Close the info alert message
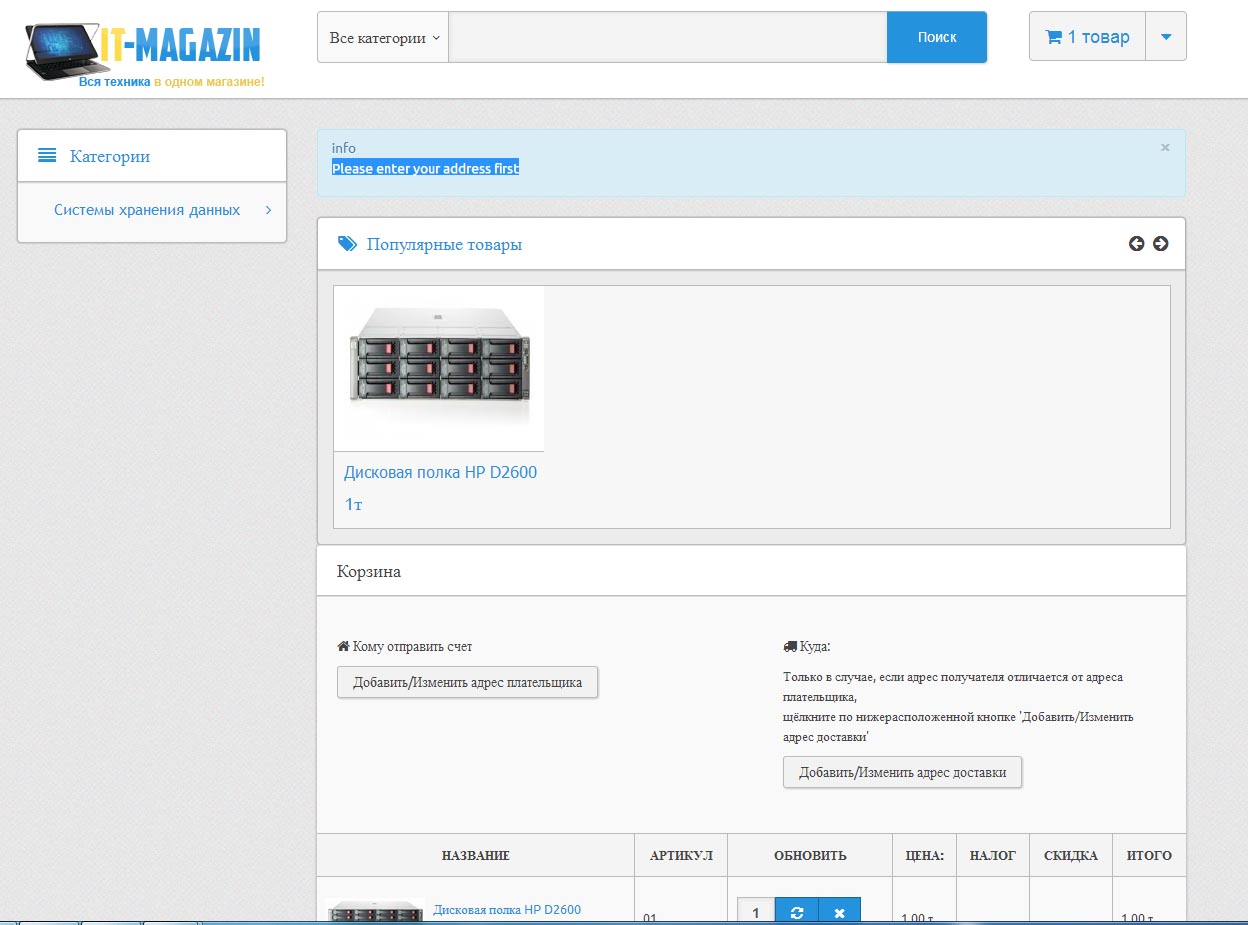 (1165, 147)
